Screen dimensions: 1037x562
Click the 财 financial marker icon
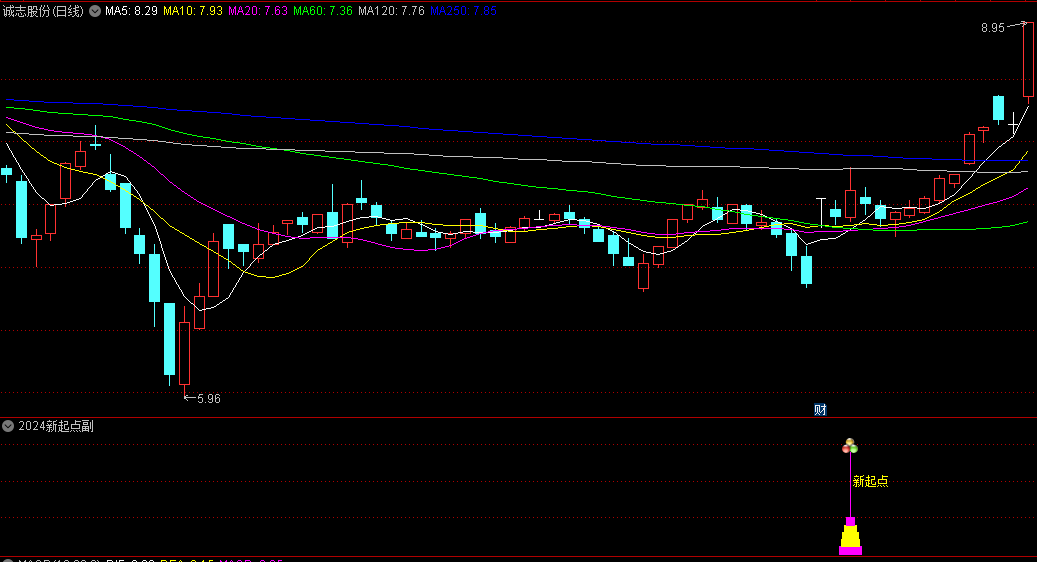point(820,410)
